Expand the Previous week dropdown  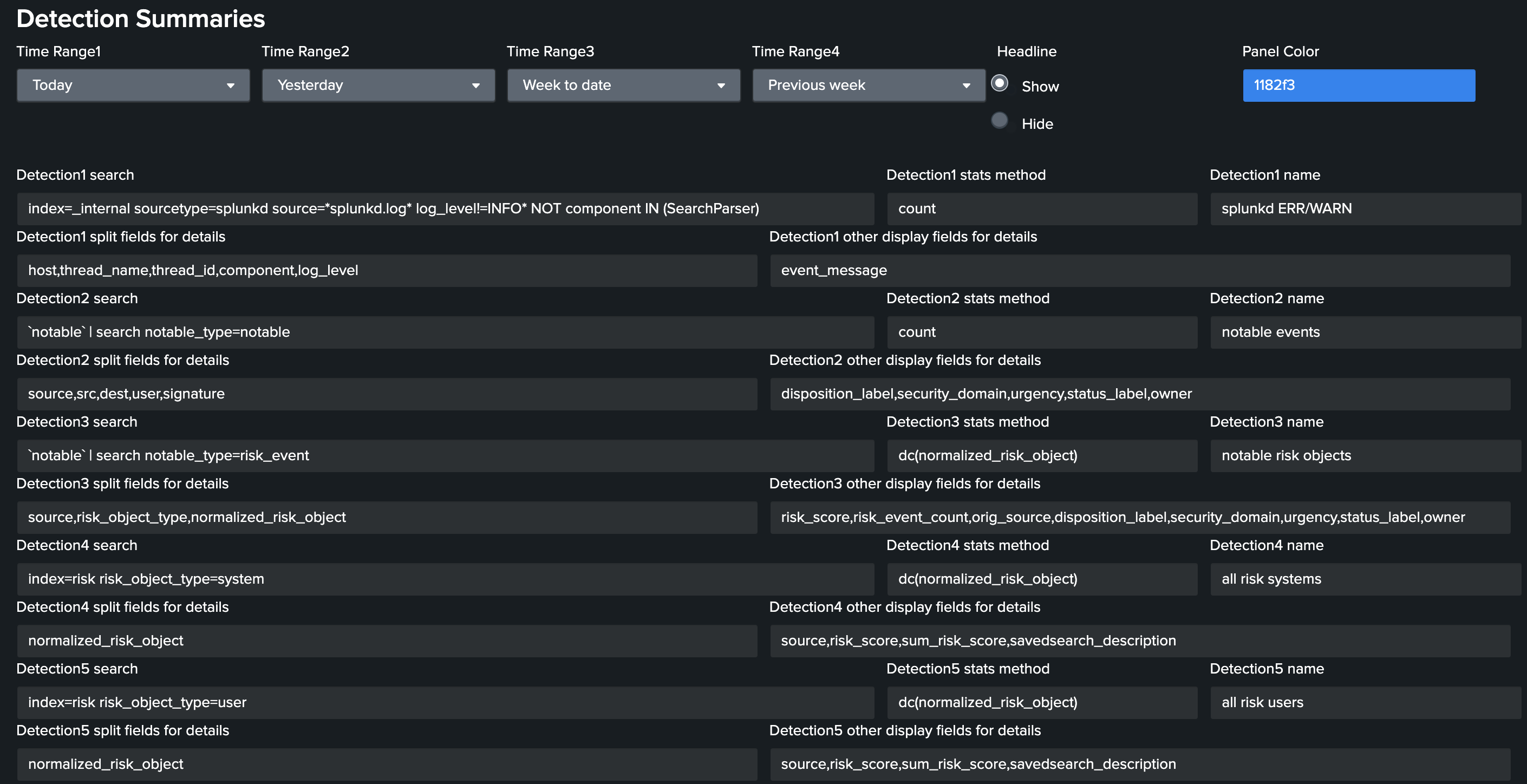pyautogui.click(x=869, y=86)
